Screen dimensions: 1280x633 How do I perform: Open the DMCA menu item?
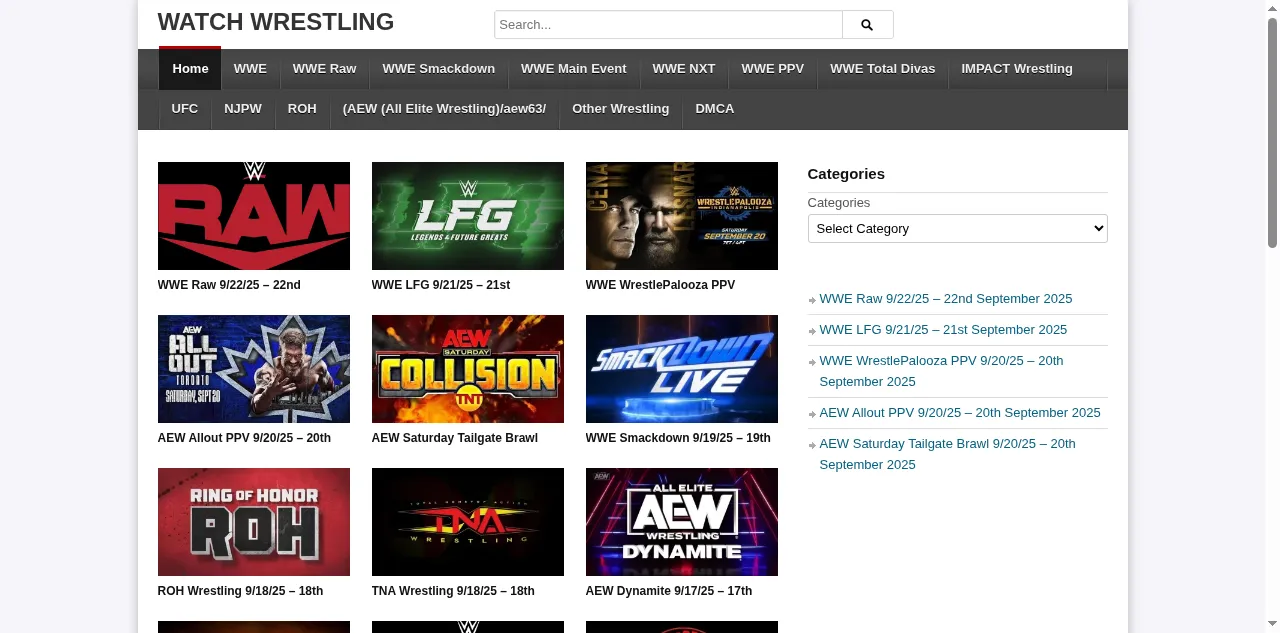715,109
